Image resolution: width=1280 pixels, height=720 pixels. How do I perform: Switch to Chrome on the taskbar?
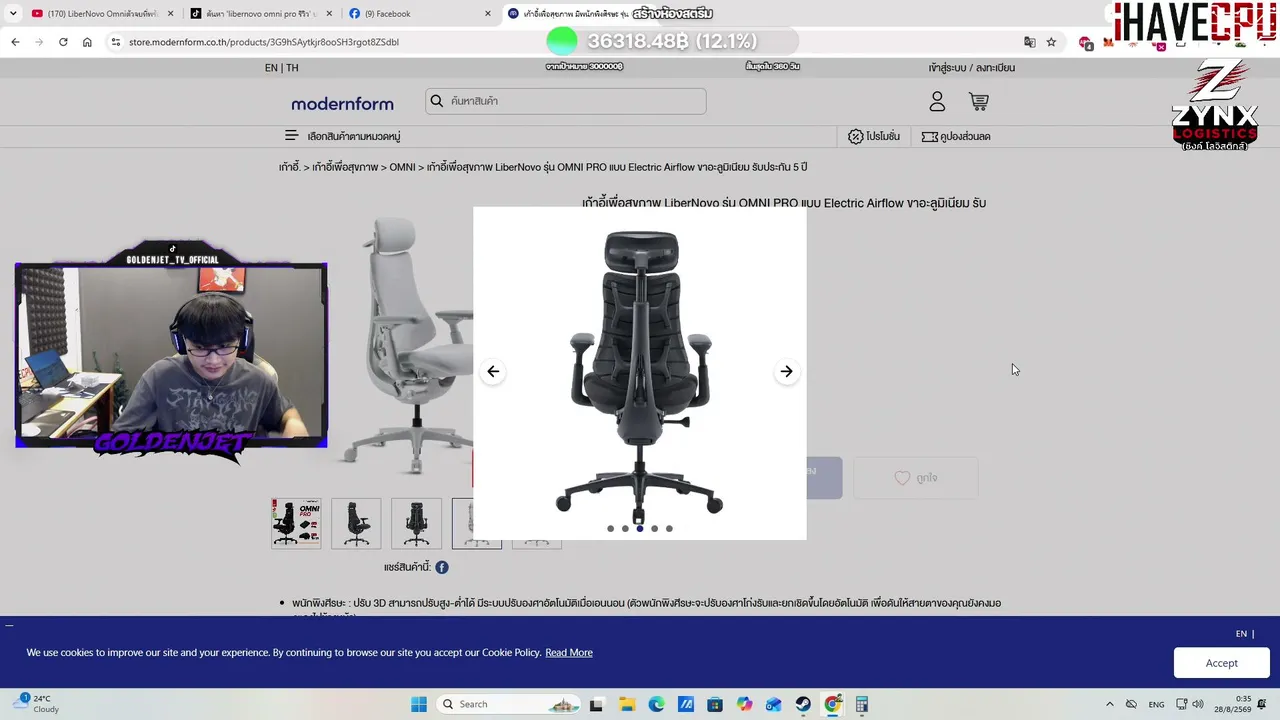[833, 704]
